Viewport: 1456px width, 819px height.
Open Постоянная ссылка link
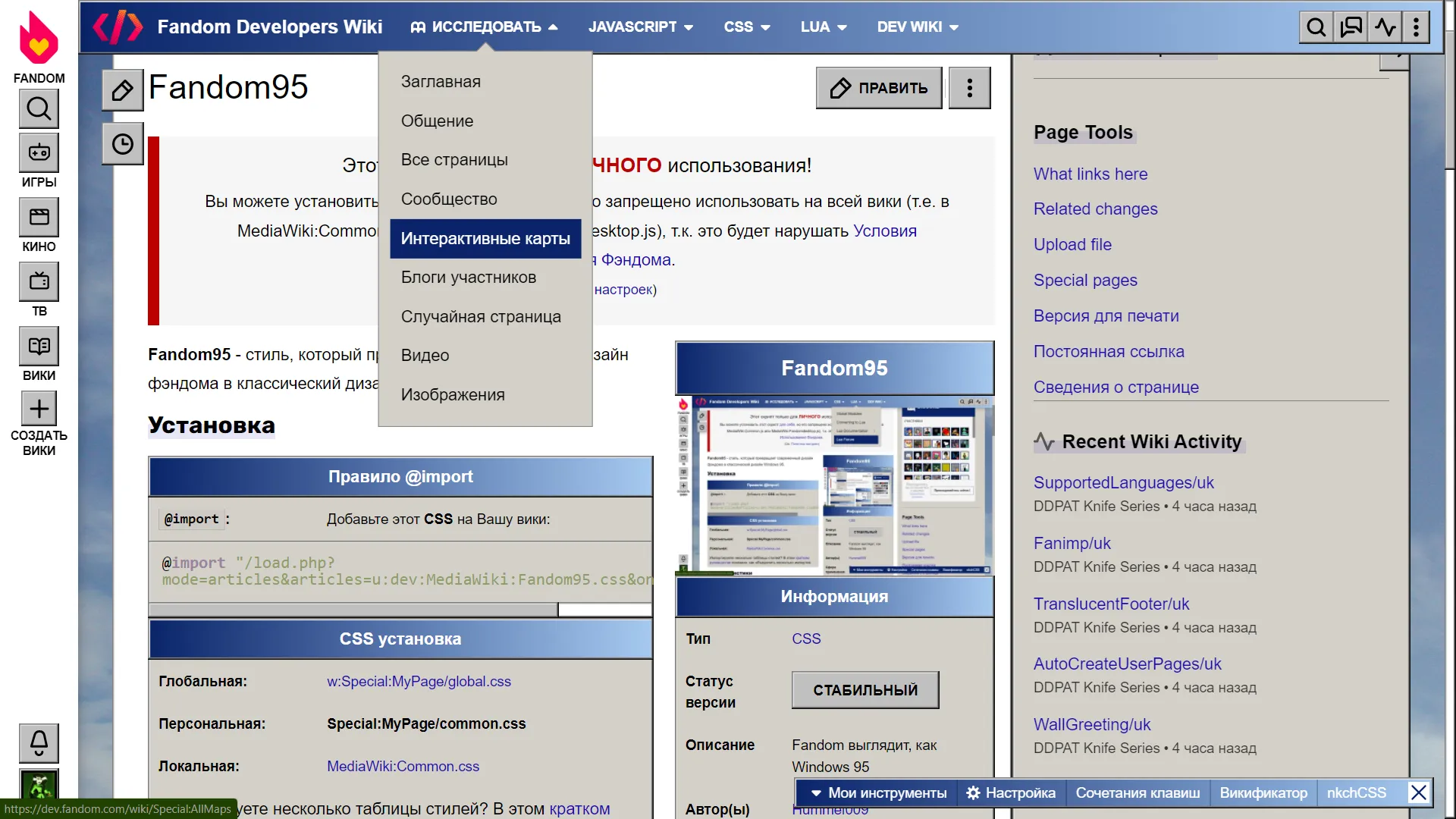(1109, 351)
